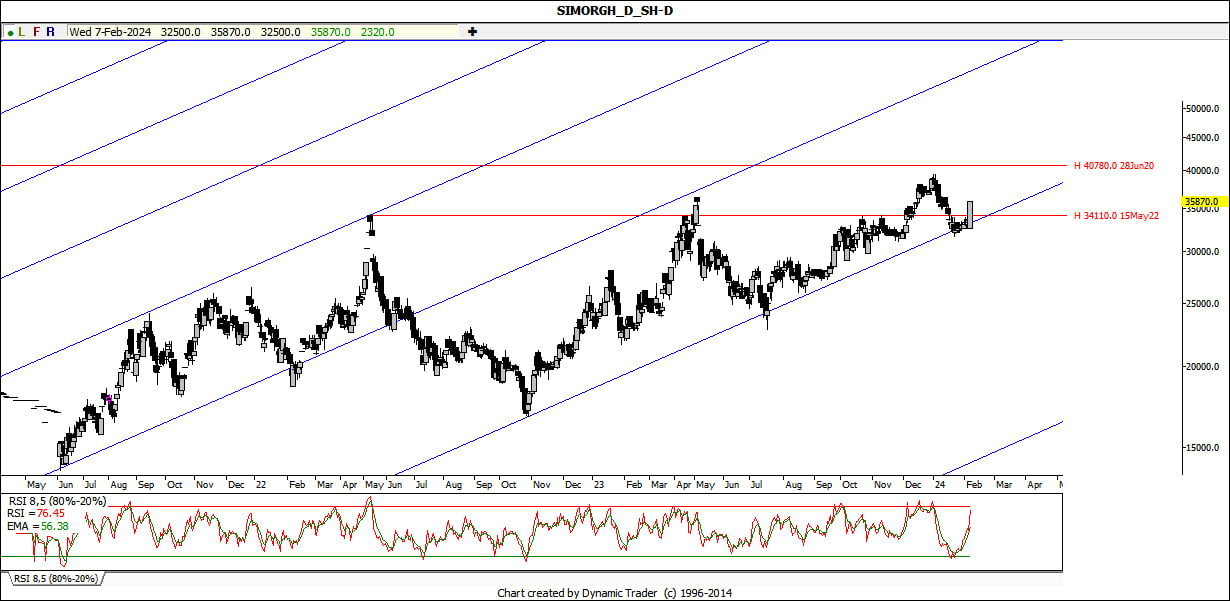Select the H 34110.0 15May22 level label

(x=1116, y=216)
